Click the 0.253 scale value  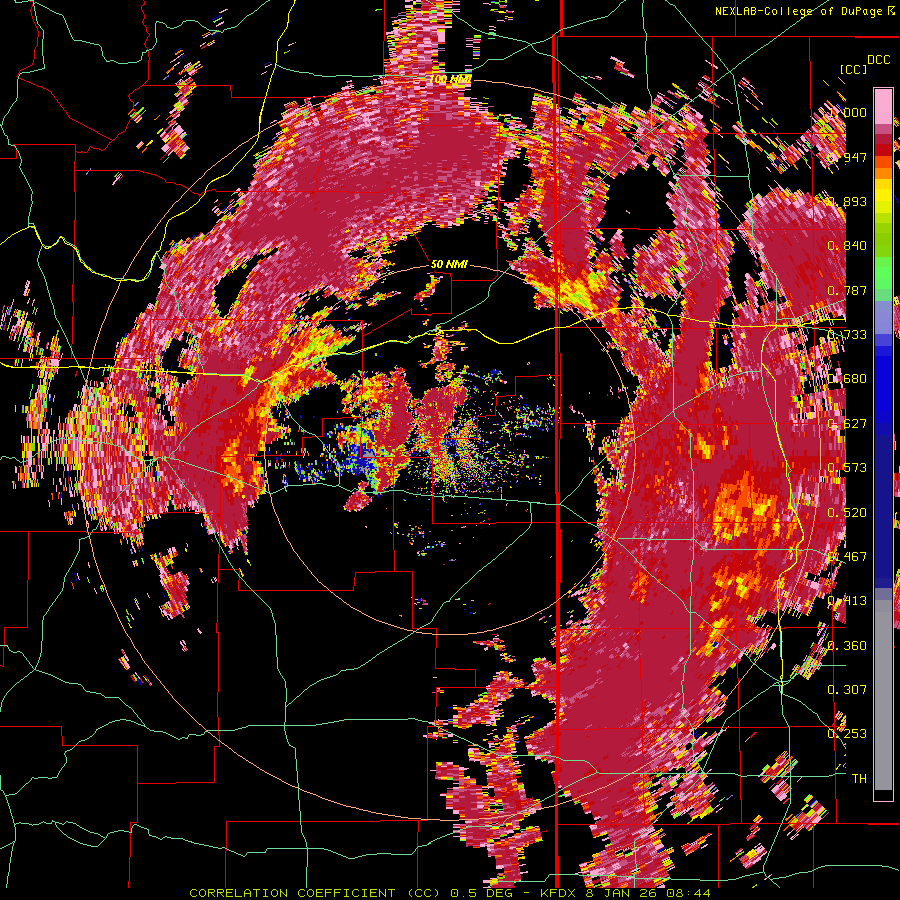click(847, 734)
